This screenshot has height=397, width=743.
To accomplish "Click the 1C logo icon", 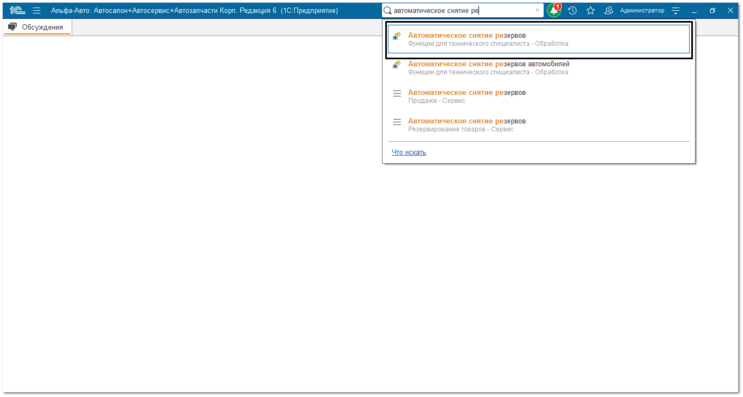I will tap(17, 10).
